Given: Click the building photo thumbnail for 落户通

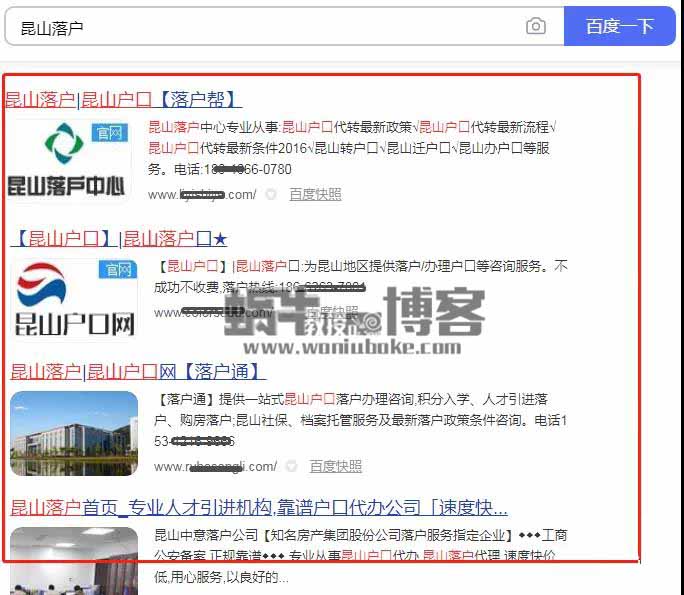Looking at the screenshot, I should pos(74,433).
